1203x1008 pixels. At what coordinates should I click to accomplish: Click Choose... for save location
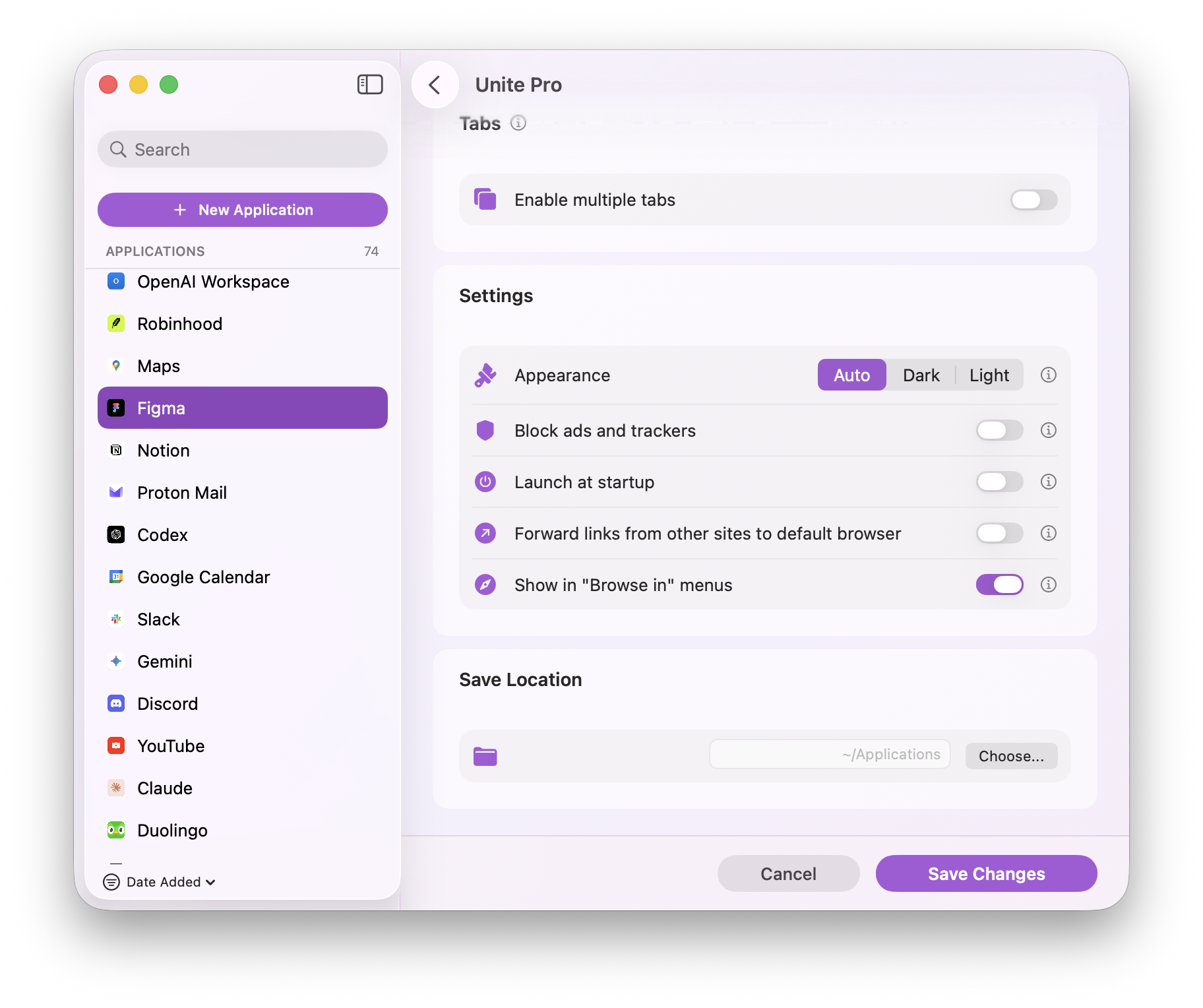pos(1011,756)
